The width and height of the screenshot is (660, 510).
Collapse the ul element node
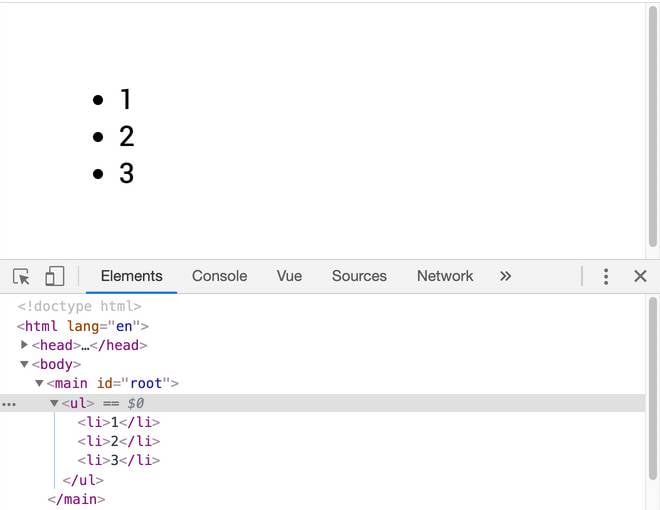pyautogui.click(x=55, y=403)
